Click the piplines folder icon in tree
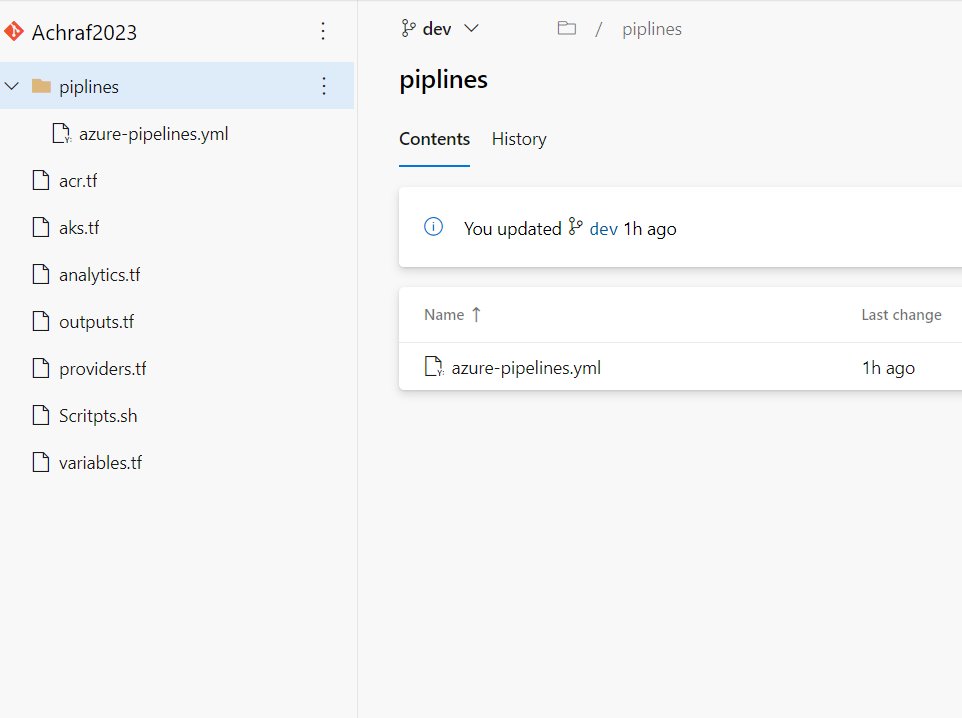Image resolution: width=962 pixels, height=718 pixels. pos(41,86)
